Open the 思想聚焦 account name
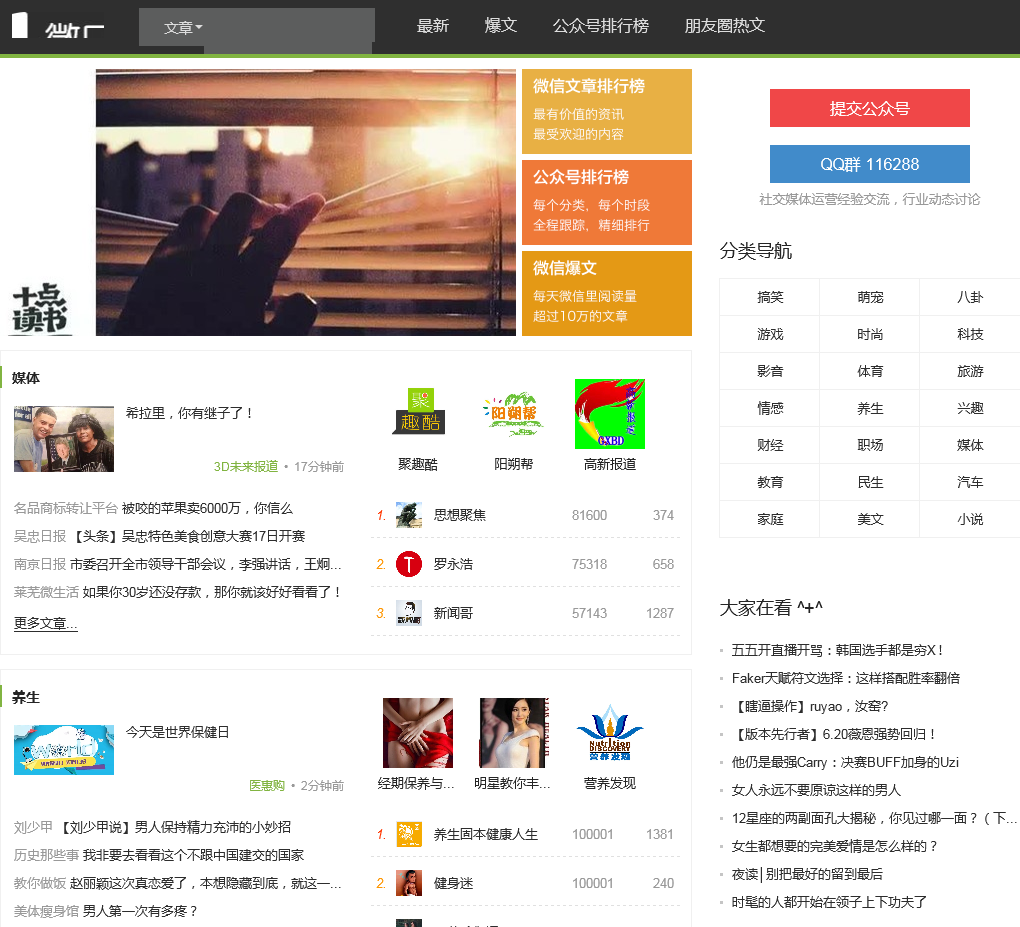 [460, 515]
